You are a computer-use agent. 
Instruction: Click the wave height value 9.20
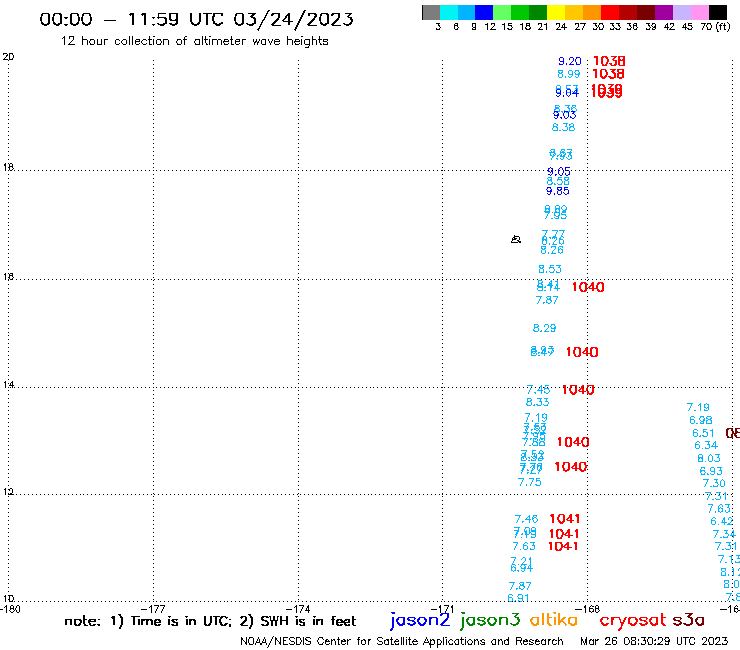coord(570,61)
